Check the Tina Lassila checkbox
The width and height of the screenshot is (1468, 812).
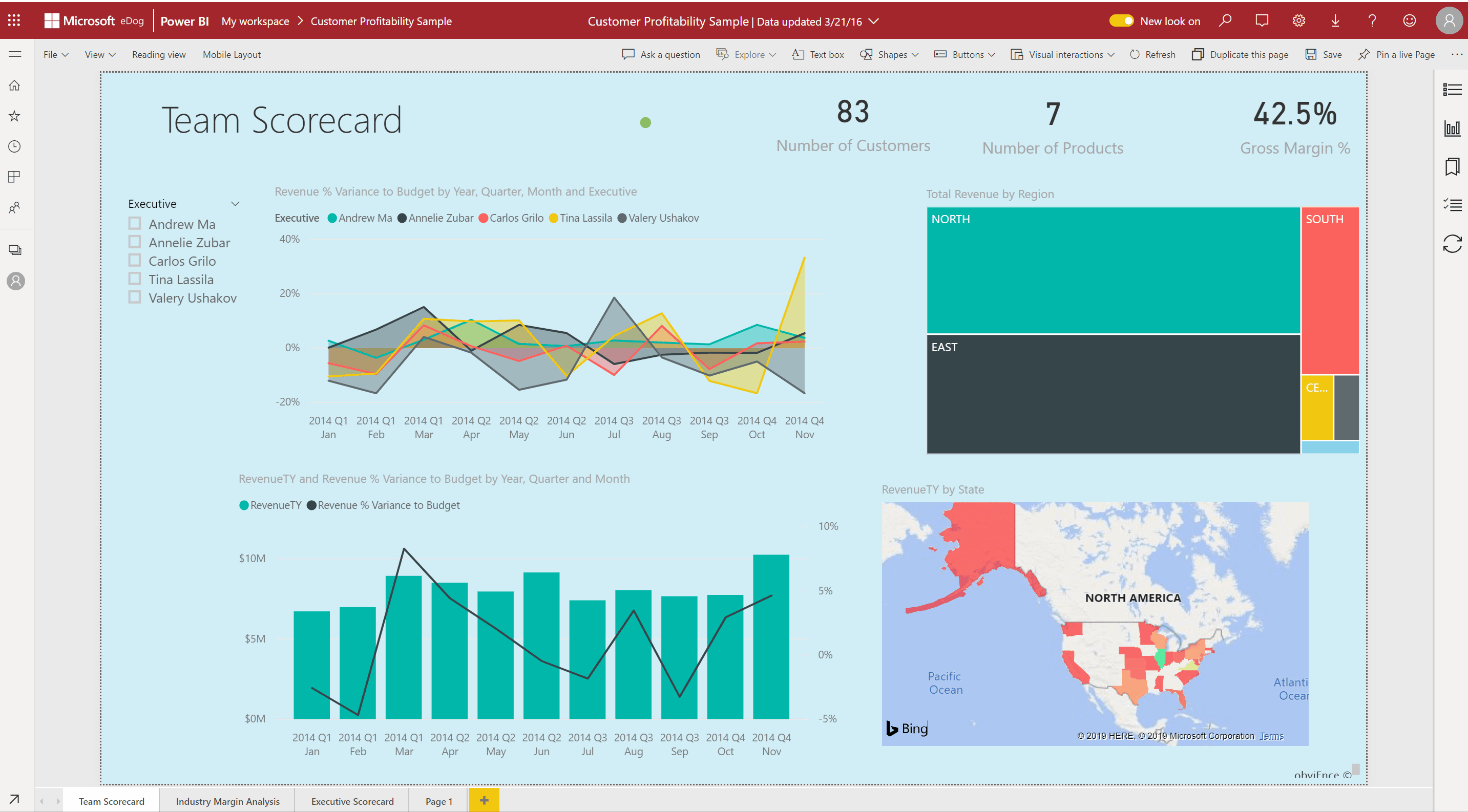(x=135, y=279)
